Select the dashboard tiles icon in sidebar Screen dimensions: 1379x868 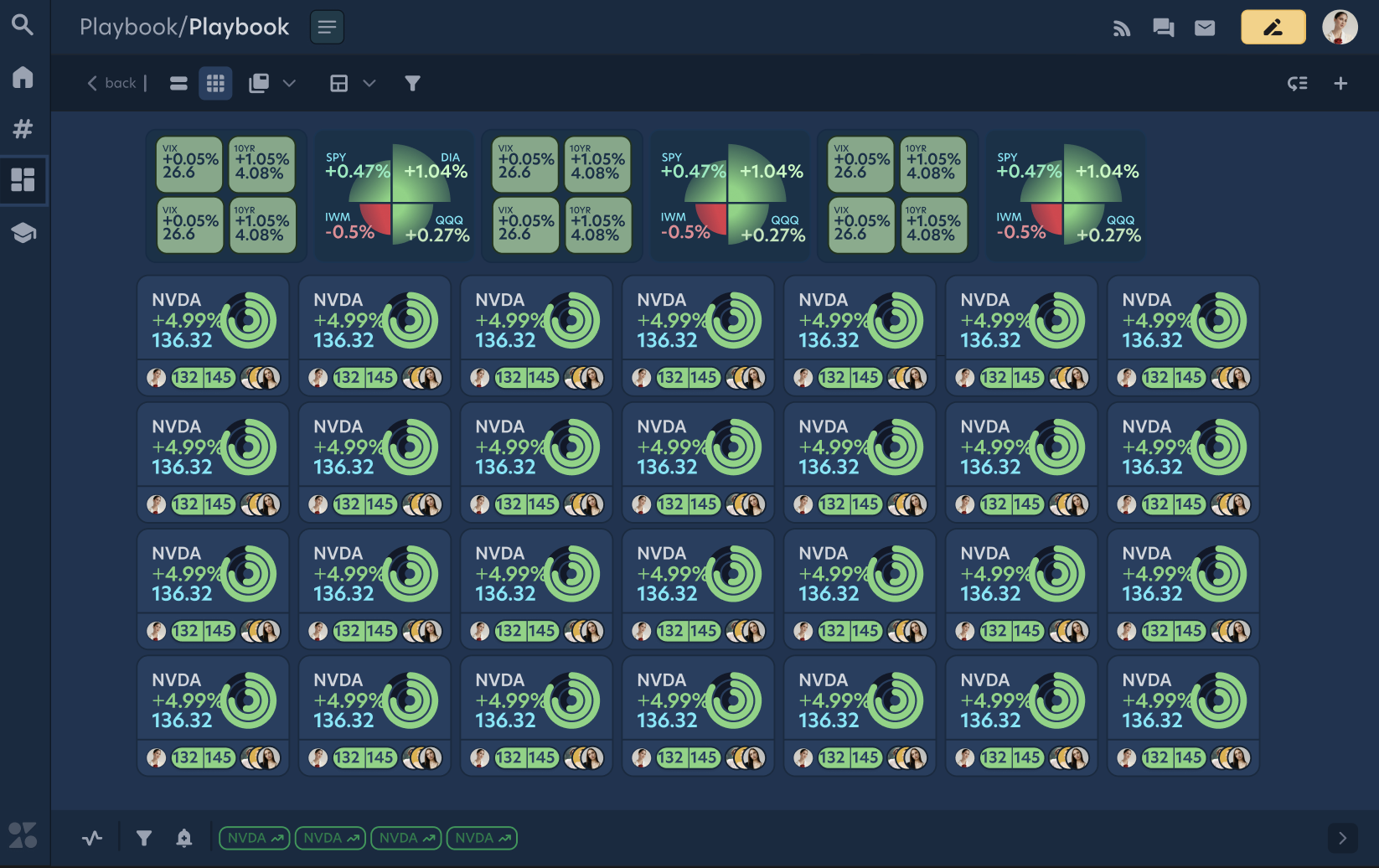pyautogui.click(x=23, y=180)
